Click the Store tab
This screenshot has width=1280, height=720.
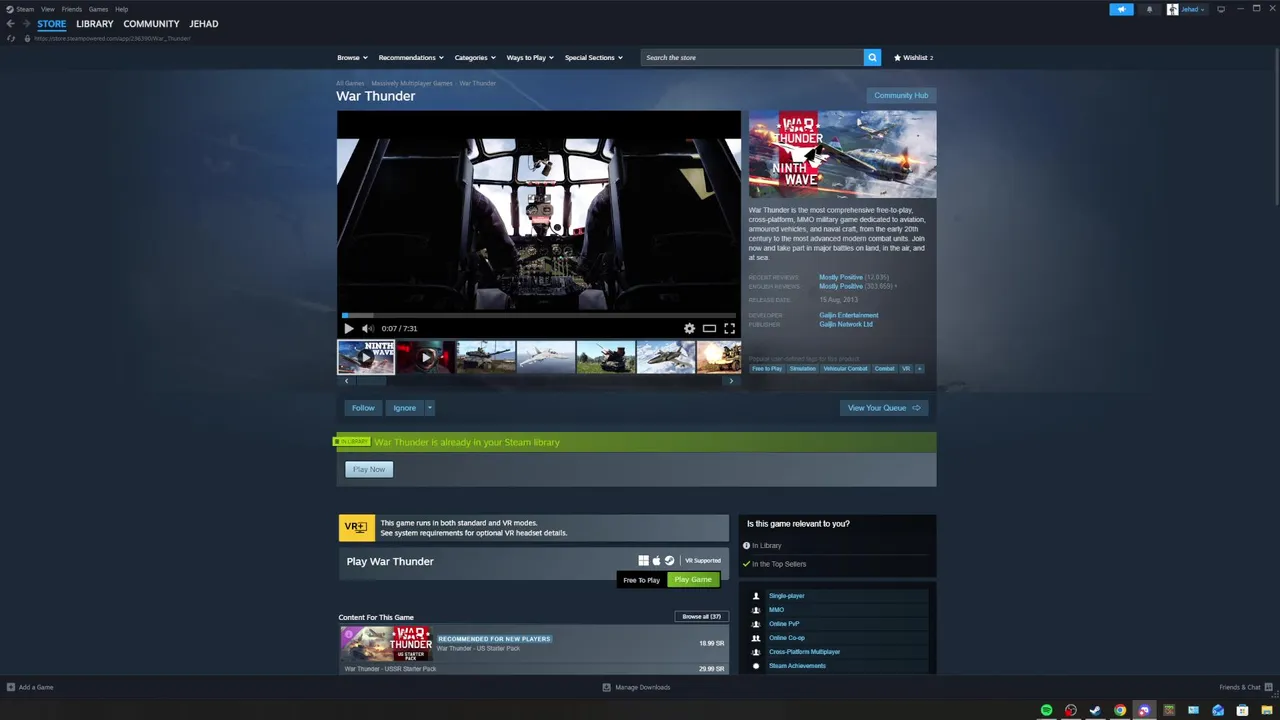click(52, 24)
